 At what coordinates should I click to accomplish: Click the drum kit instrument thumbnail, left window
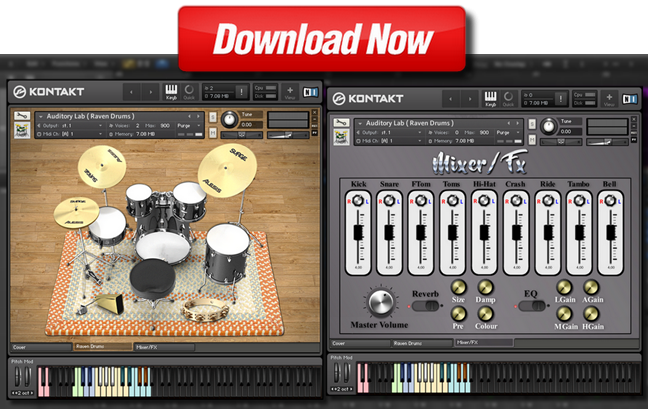[22, 131]
